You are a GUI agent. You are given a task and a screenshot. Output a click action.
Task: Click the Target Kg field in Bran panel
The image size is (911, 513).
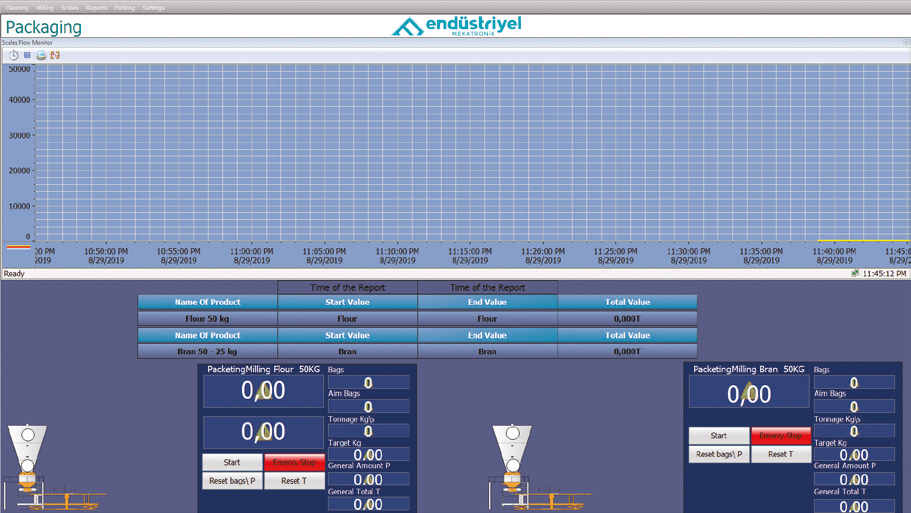click(x=853, y=455)
